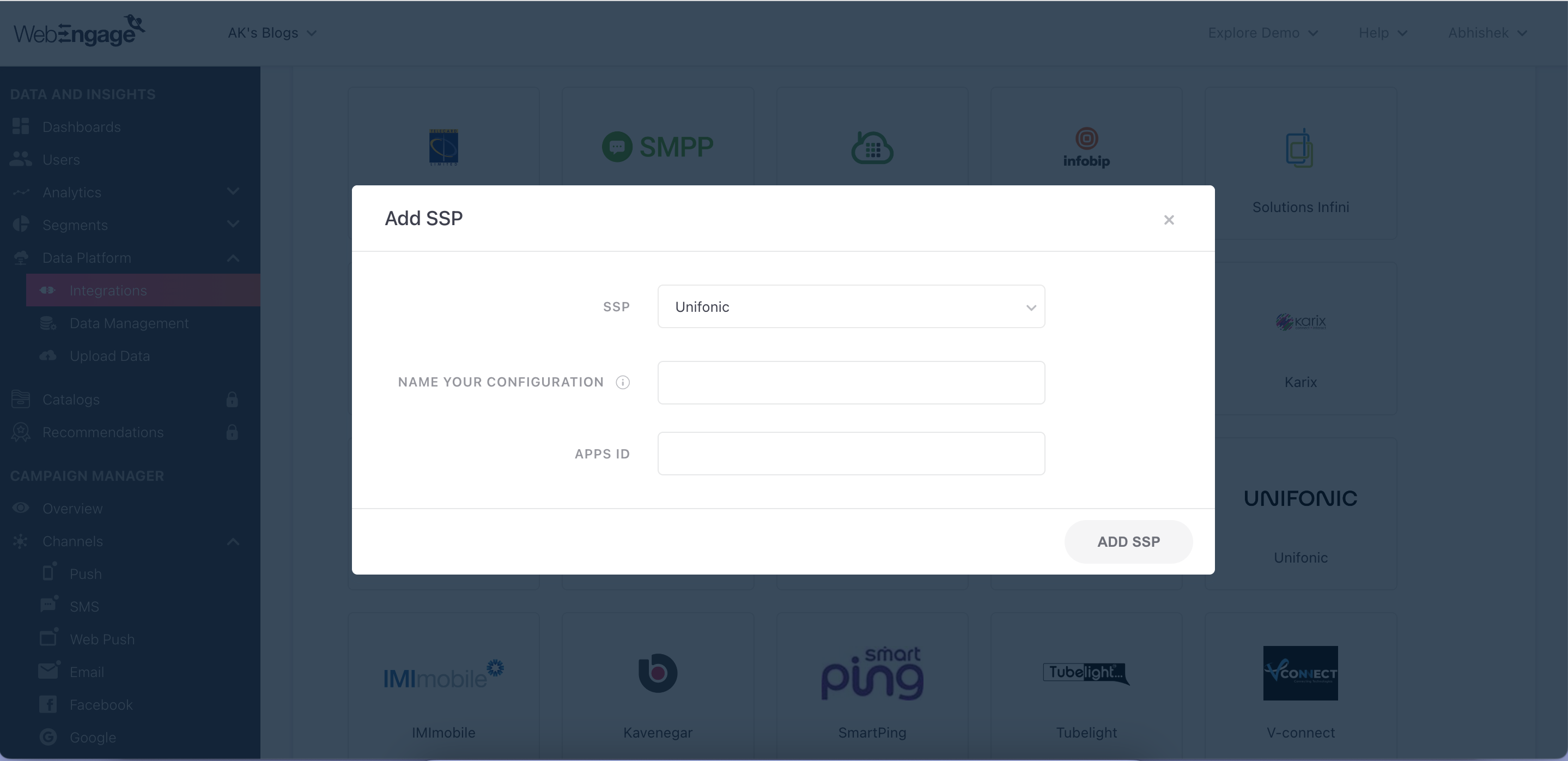Viewport: 1568px width, 761px height.
Task: Close the Add SSP dialog
Action: (x=1168, y=220)
